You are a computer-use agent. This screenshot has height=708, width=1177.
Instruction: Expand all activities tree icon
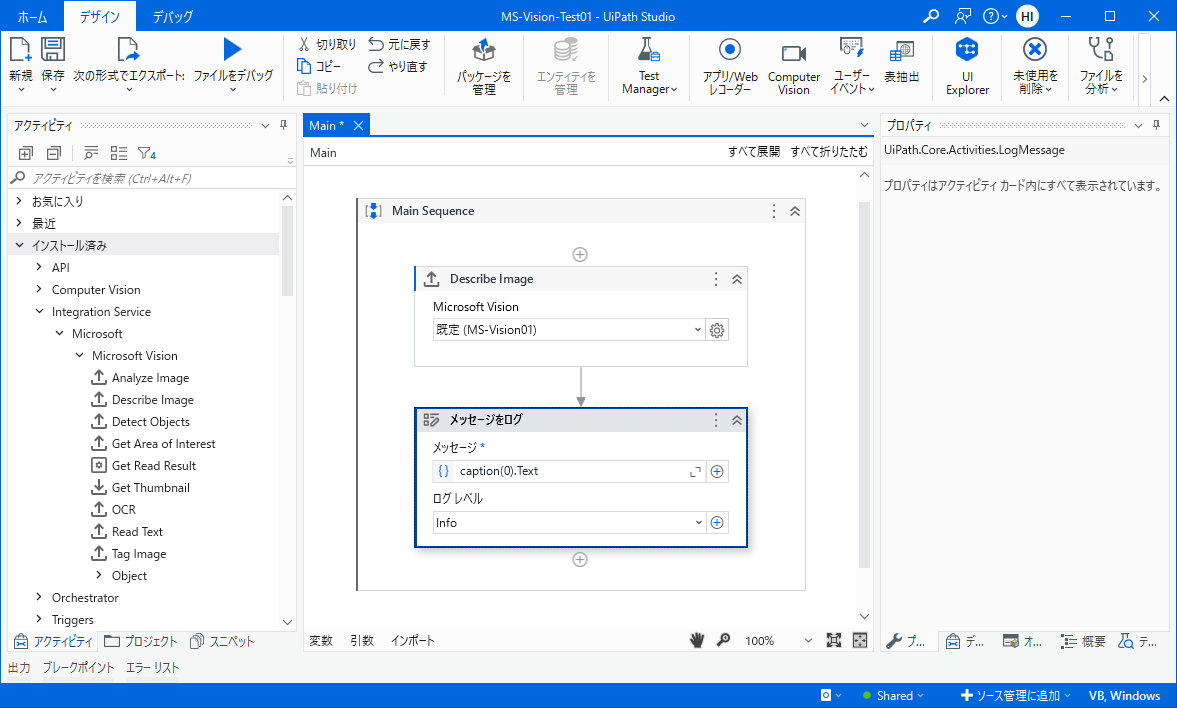(26, 153)
